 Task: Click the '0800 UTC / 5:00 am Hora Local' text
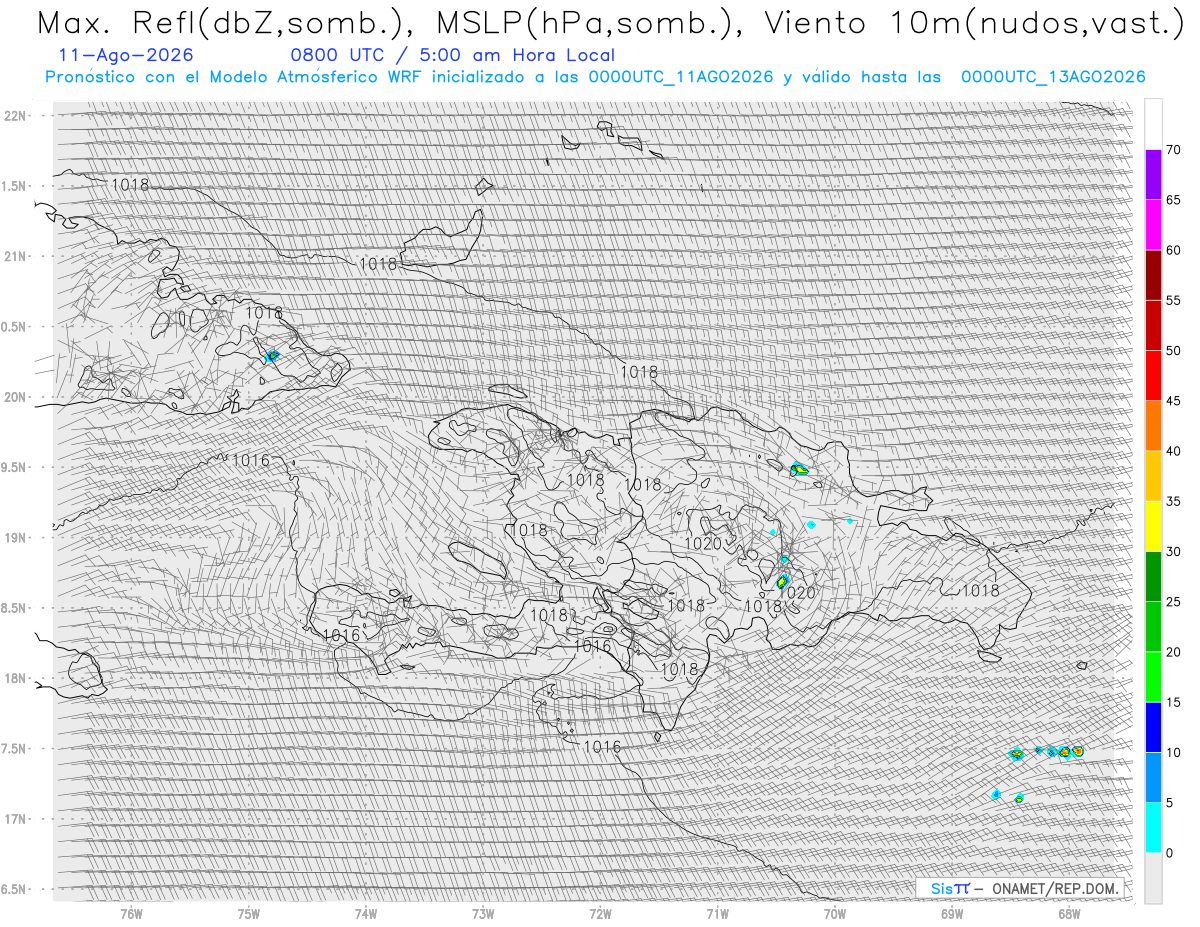pyautogui.click(x=453, y=55)
